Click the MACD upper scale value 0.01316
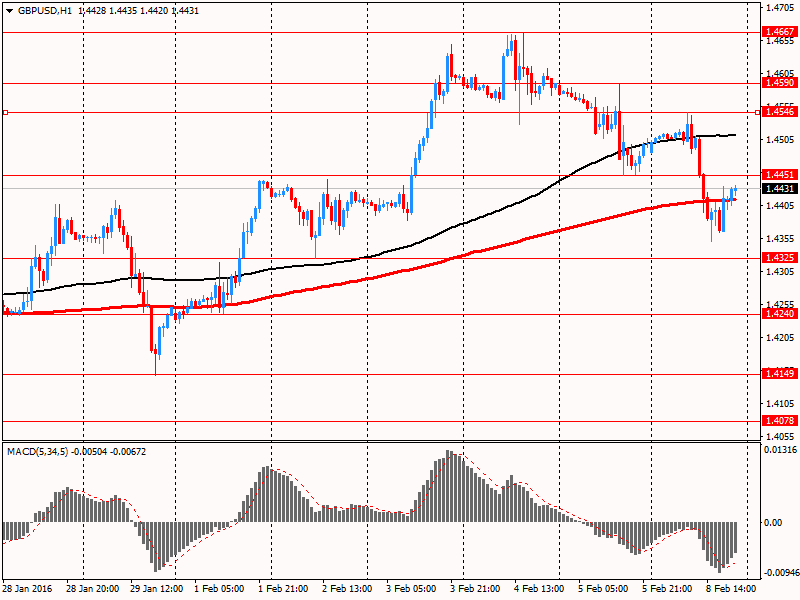Image resolution: width=800 pixels, height=600 pixels. [x=780, y=449]
